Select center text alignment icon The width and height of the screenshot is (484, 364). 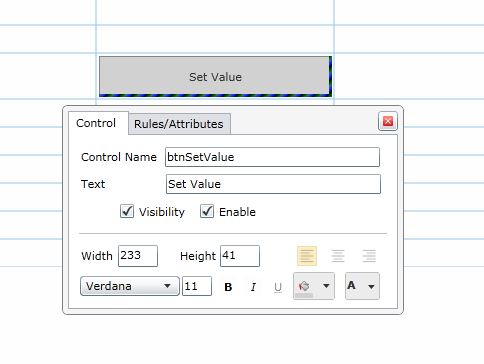click(x=338, y=256)
